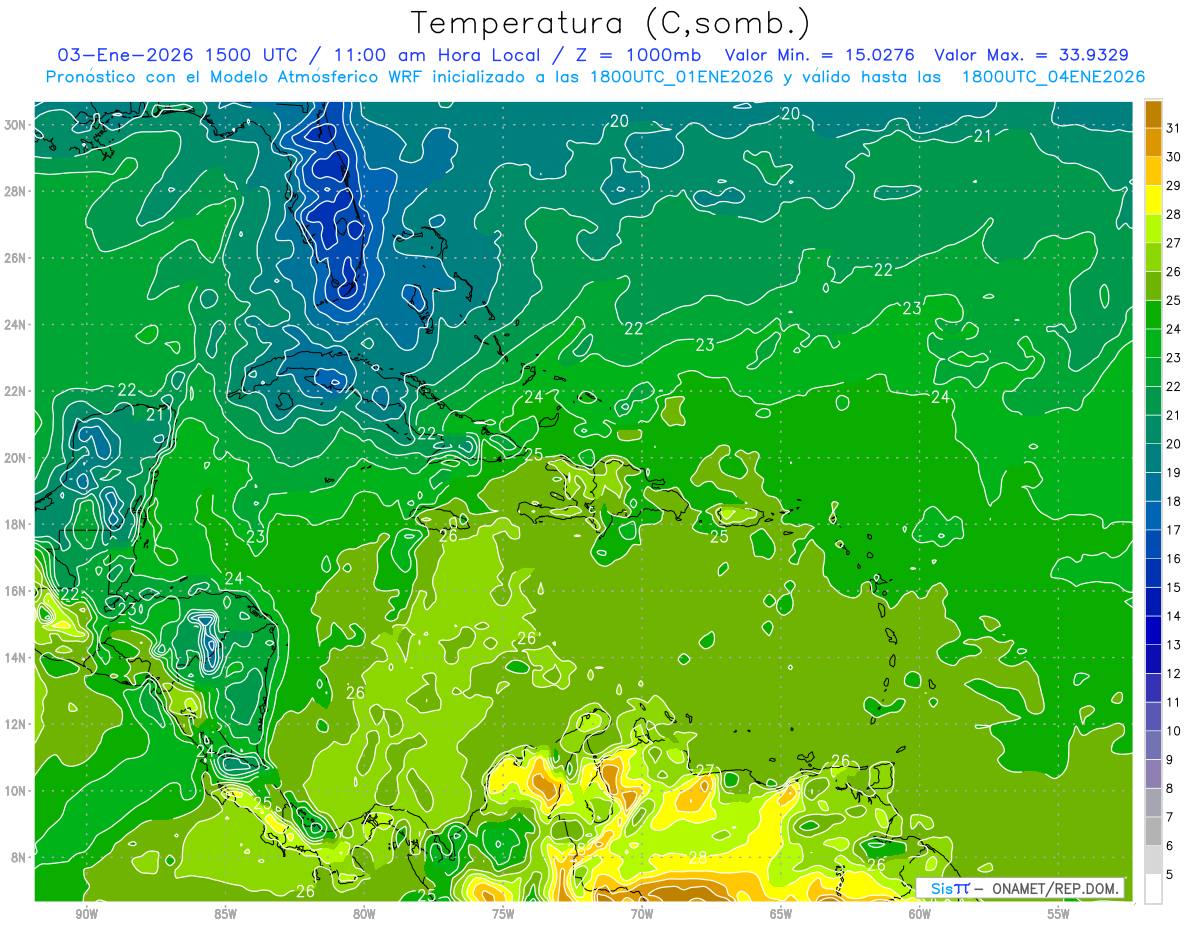The height and width of the screenshot is (927, 1200).
Task: Click the 24N latitude axis label
Action: (x=17, y=325)
